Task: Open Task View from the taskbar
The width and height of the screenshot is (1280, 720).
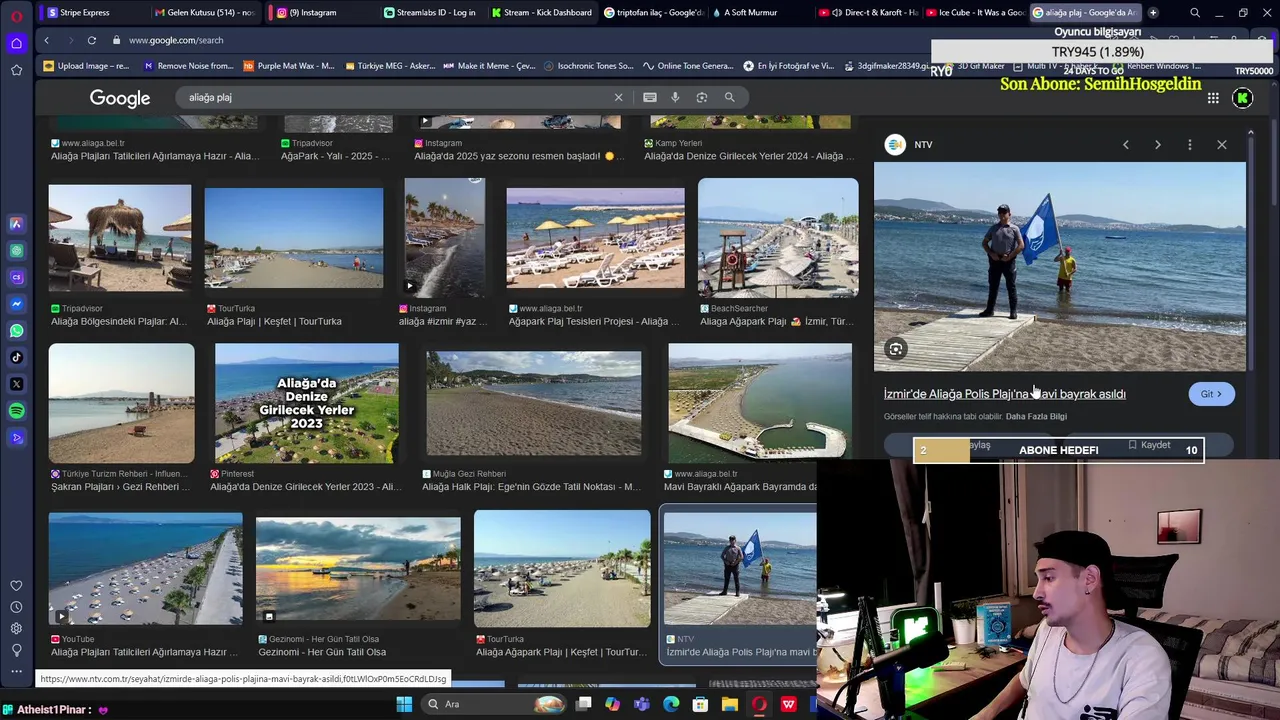Action: pyautogui.click(x=583, y=704)
